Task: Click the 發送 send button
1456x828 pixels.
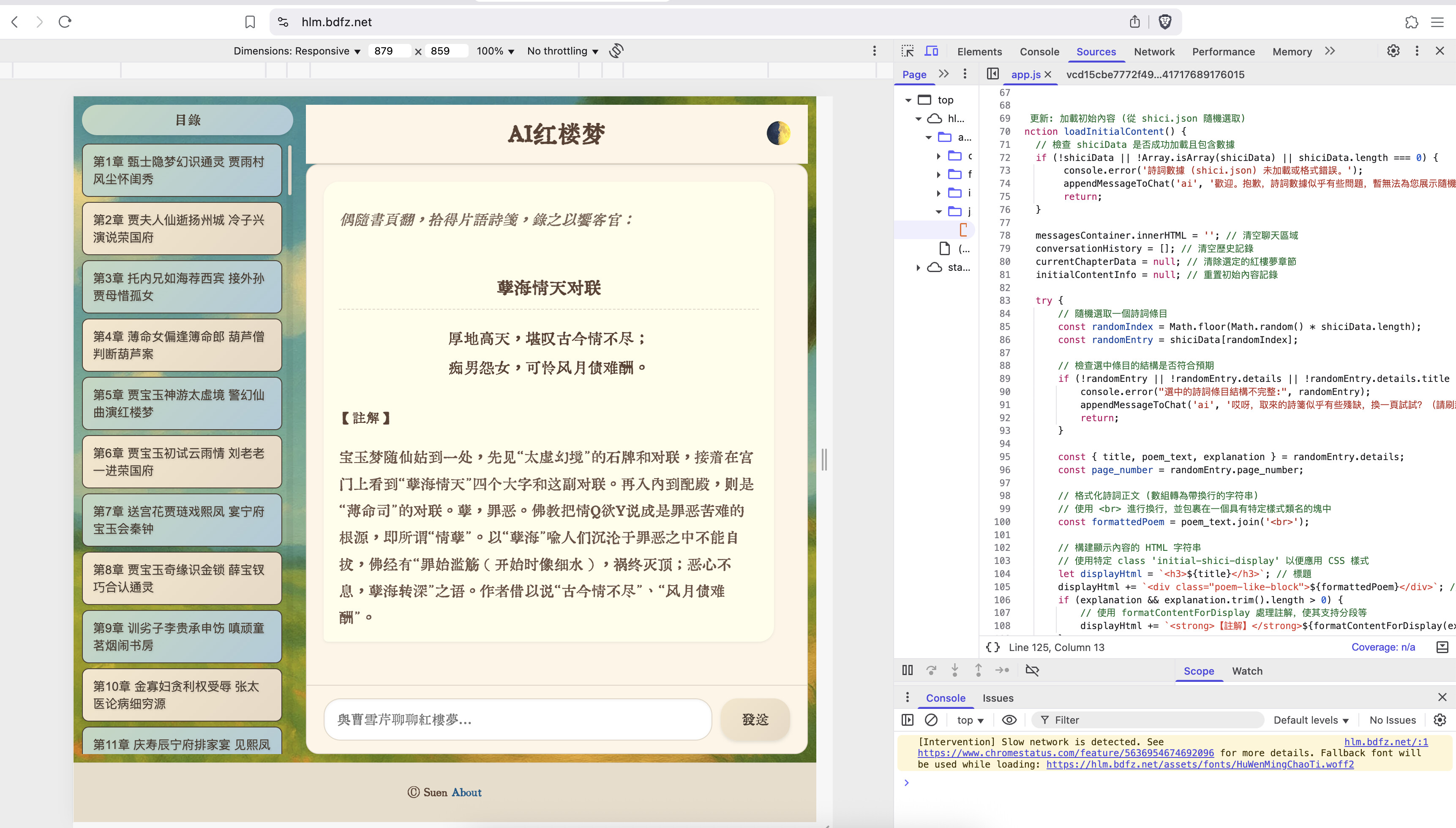Action: pos(755,719)
